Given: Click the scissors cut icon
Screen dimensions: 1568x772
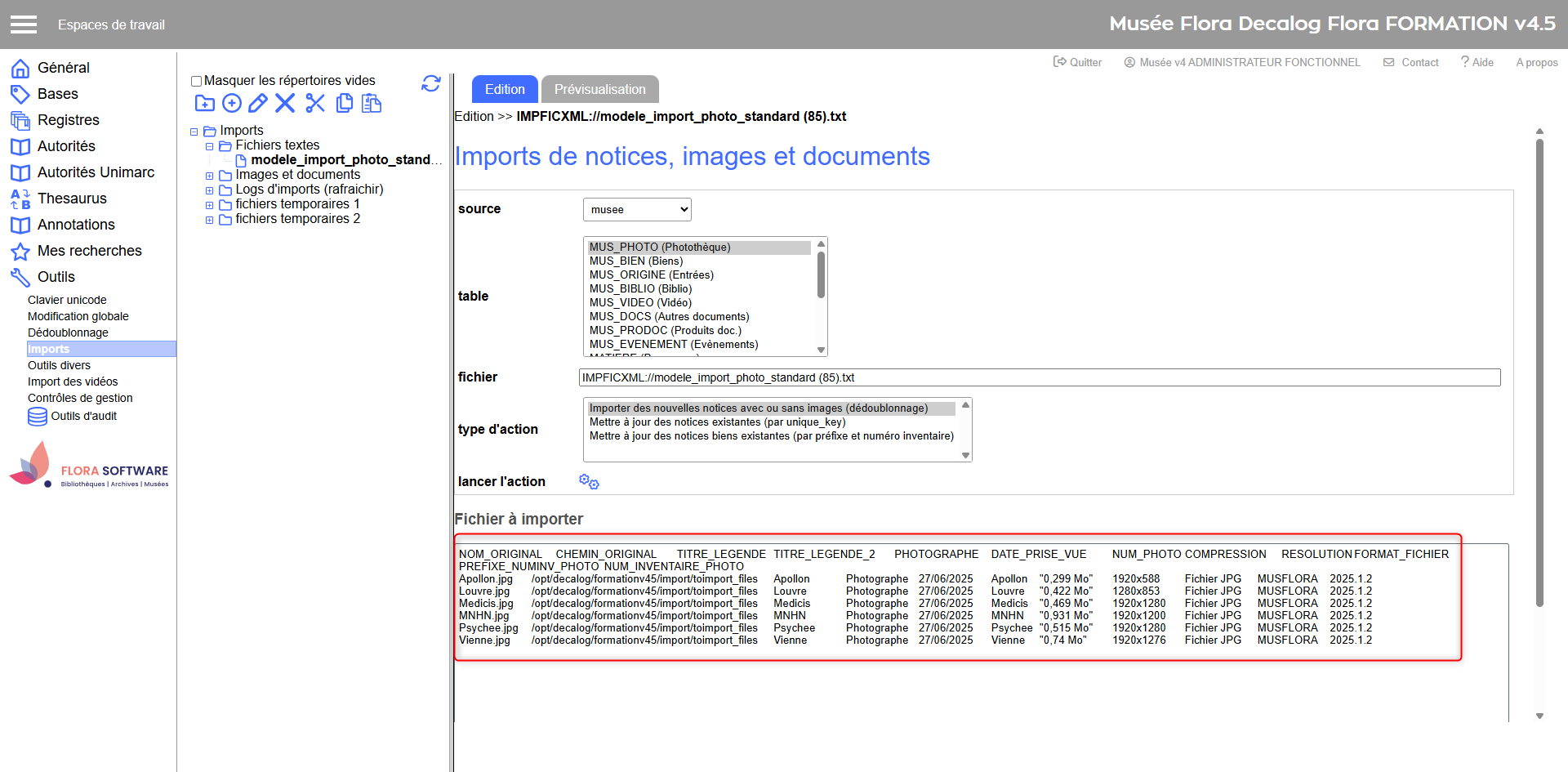Looking at the screenshot, I should click(x=315, y=103).
